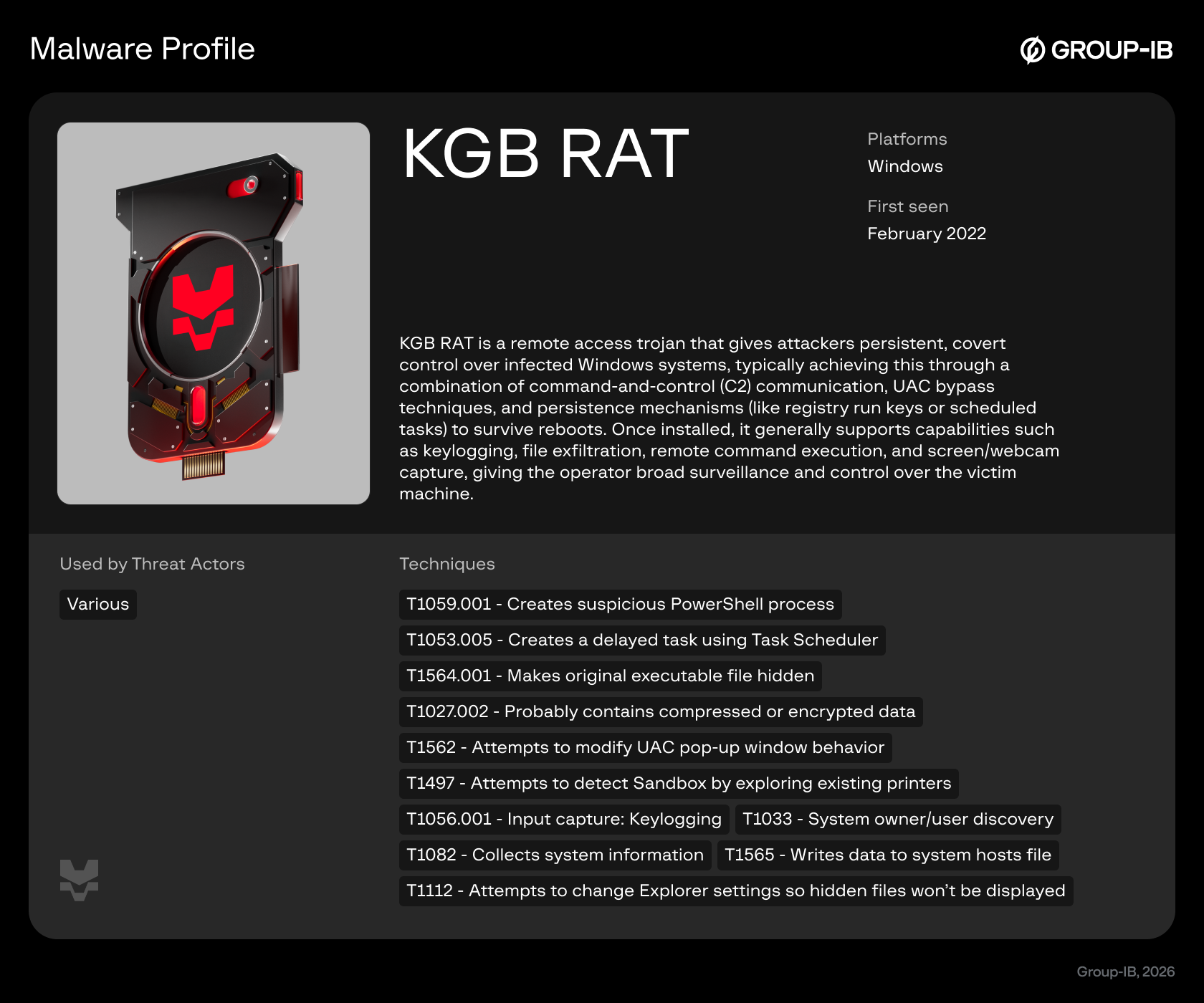Select T1565 Writes data to hosts file tag
The image size is (1204, 1003).
tap(888, 855)
